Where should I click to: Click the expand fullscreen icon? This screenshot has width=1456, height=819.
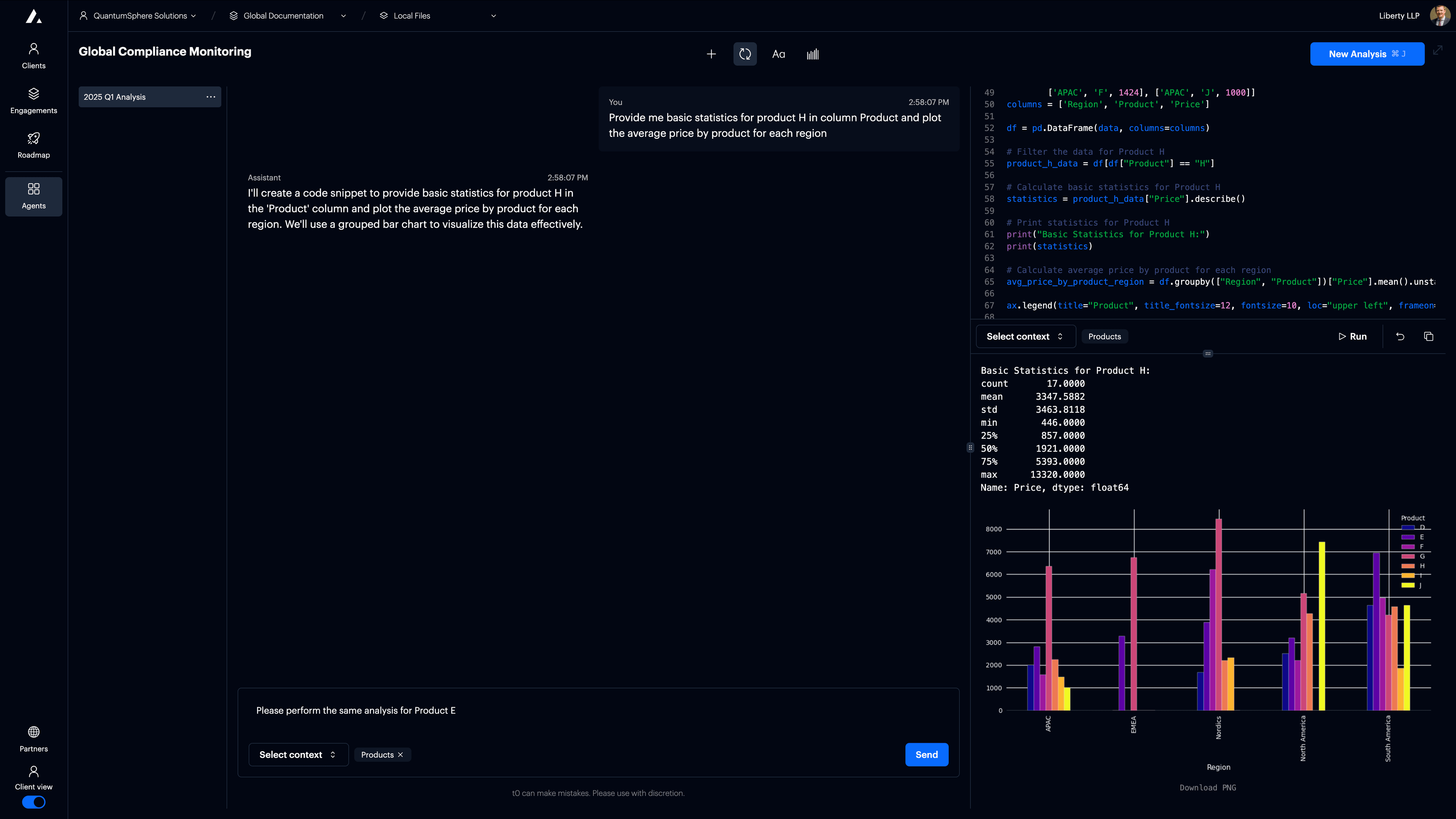(x=1438, y=50)
